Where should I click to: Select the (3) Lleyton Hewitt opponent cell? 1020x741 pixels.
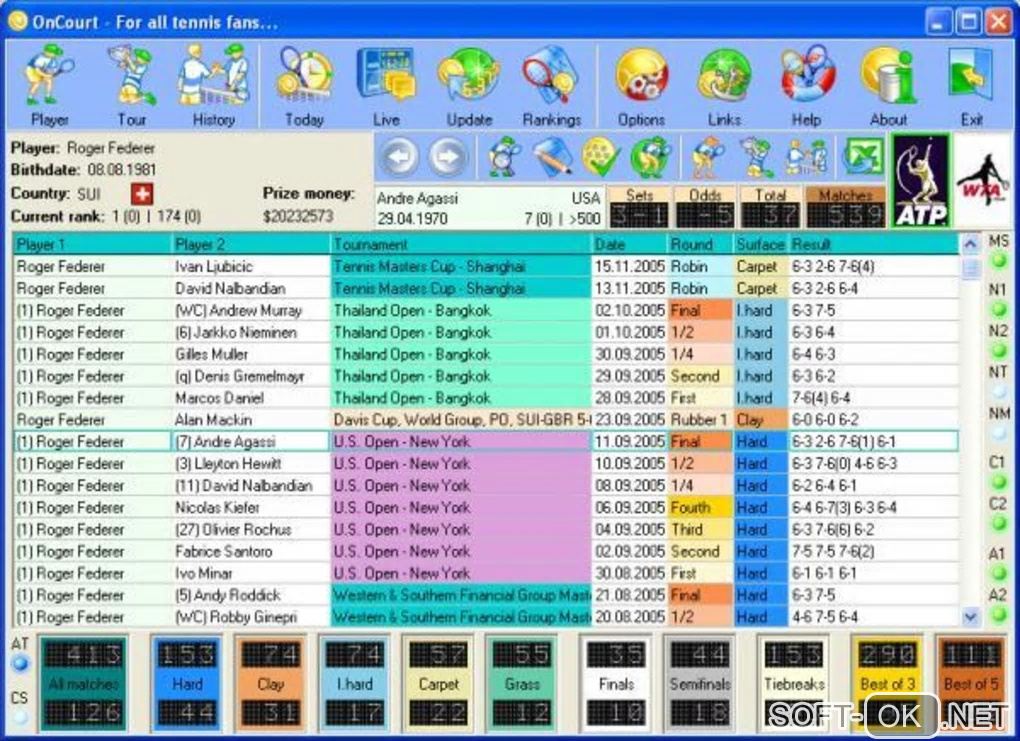(x=250, y=464)
